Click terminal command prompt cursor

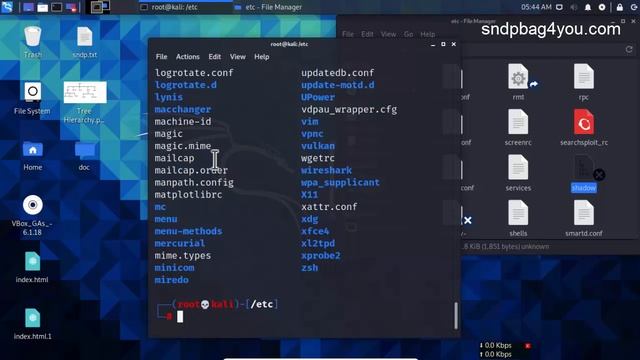(180, 316)
